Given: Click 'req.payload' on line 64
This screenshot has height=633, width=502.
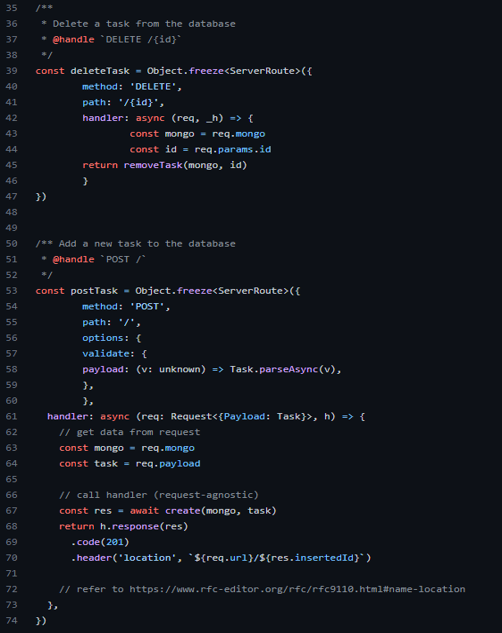Looking at the screenshot, I should click(168, 464).
